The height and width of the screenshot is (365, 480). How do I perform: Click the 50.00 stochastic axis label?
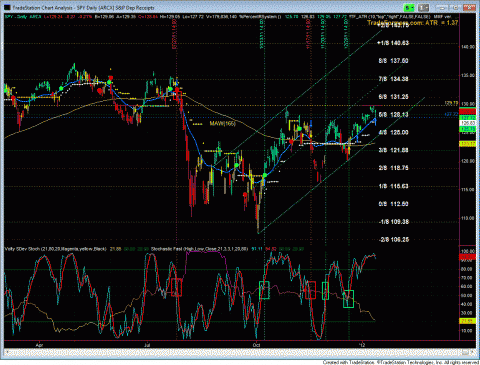click(x=467, y=295)
